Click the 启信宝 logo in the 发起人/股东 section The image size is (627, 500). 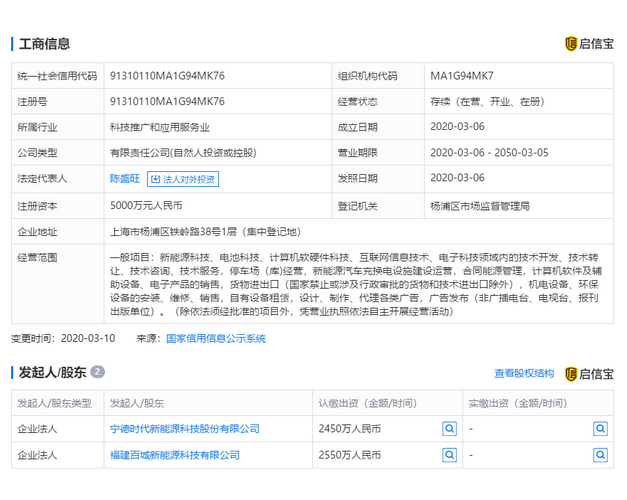pyautogui.click(x=590, y=373)
